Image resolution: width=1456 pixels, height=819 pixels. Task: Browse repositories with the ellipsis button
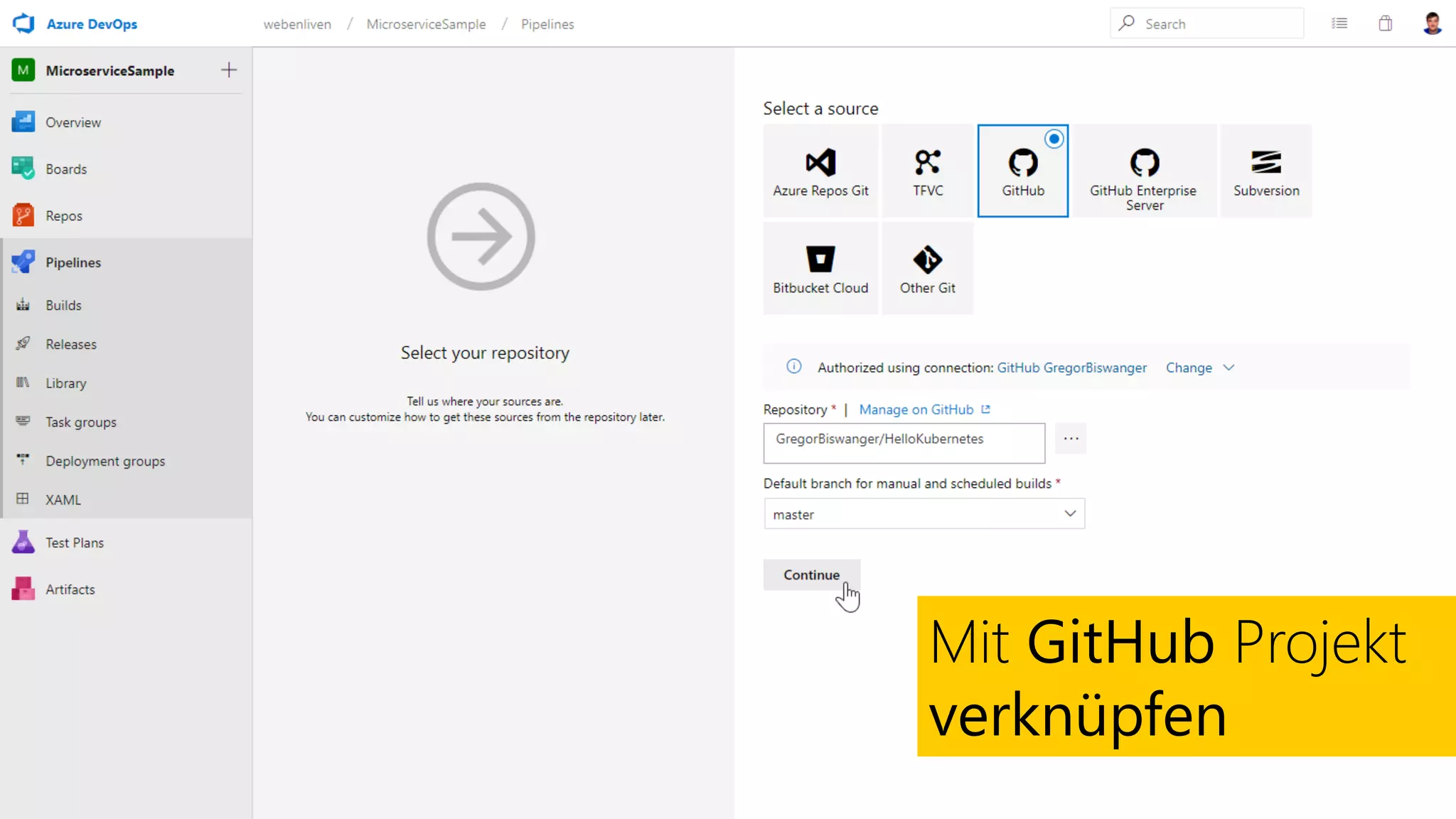click(x=1071, y=439)
